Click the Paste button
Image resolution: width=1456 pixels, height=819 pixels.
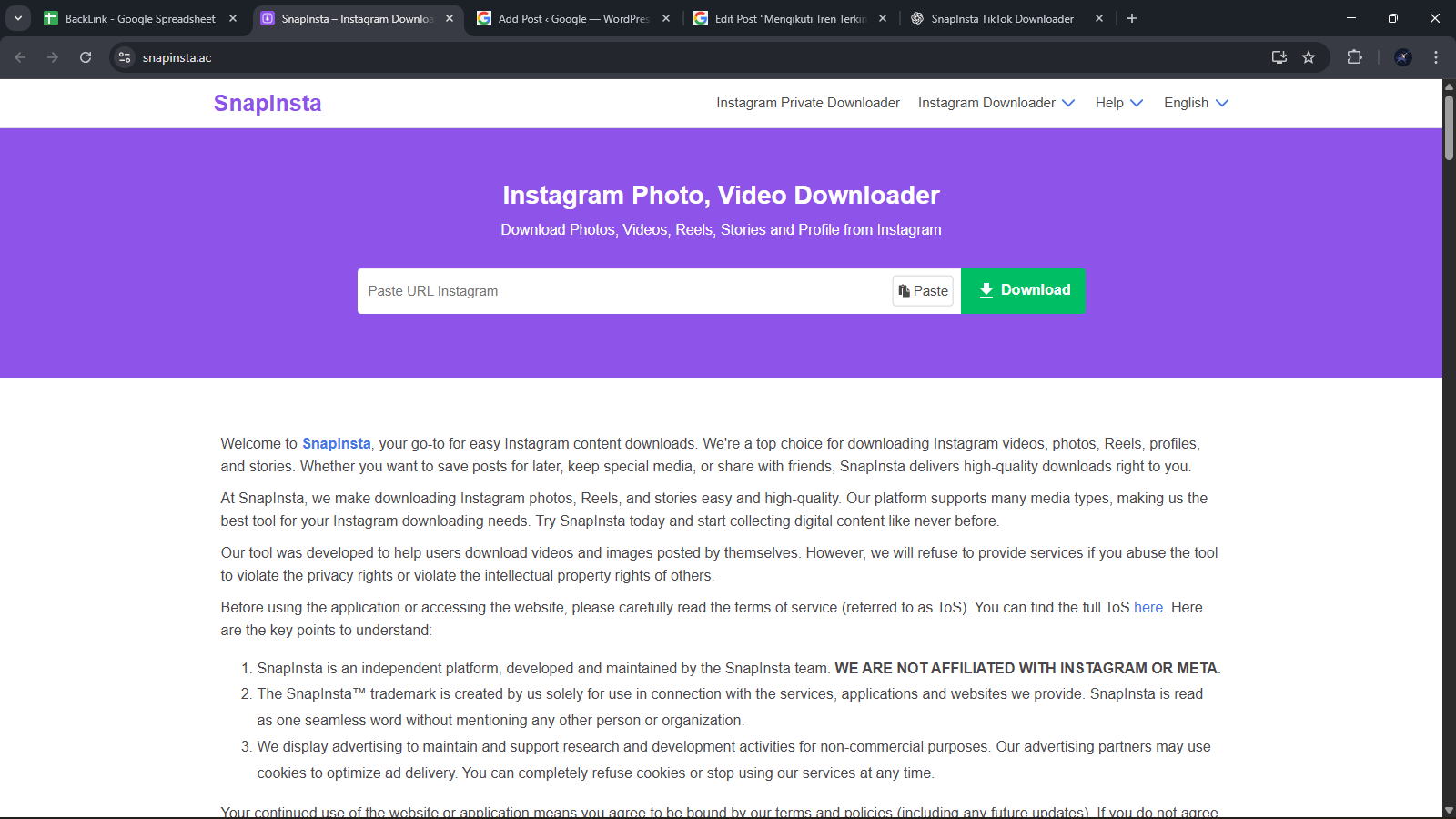[x=922, y=290]
